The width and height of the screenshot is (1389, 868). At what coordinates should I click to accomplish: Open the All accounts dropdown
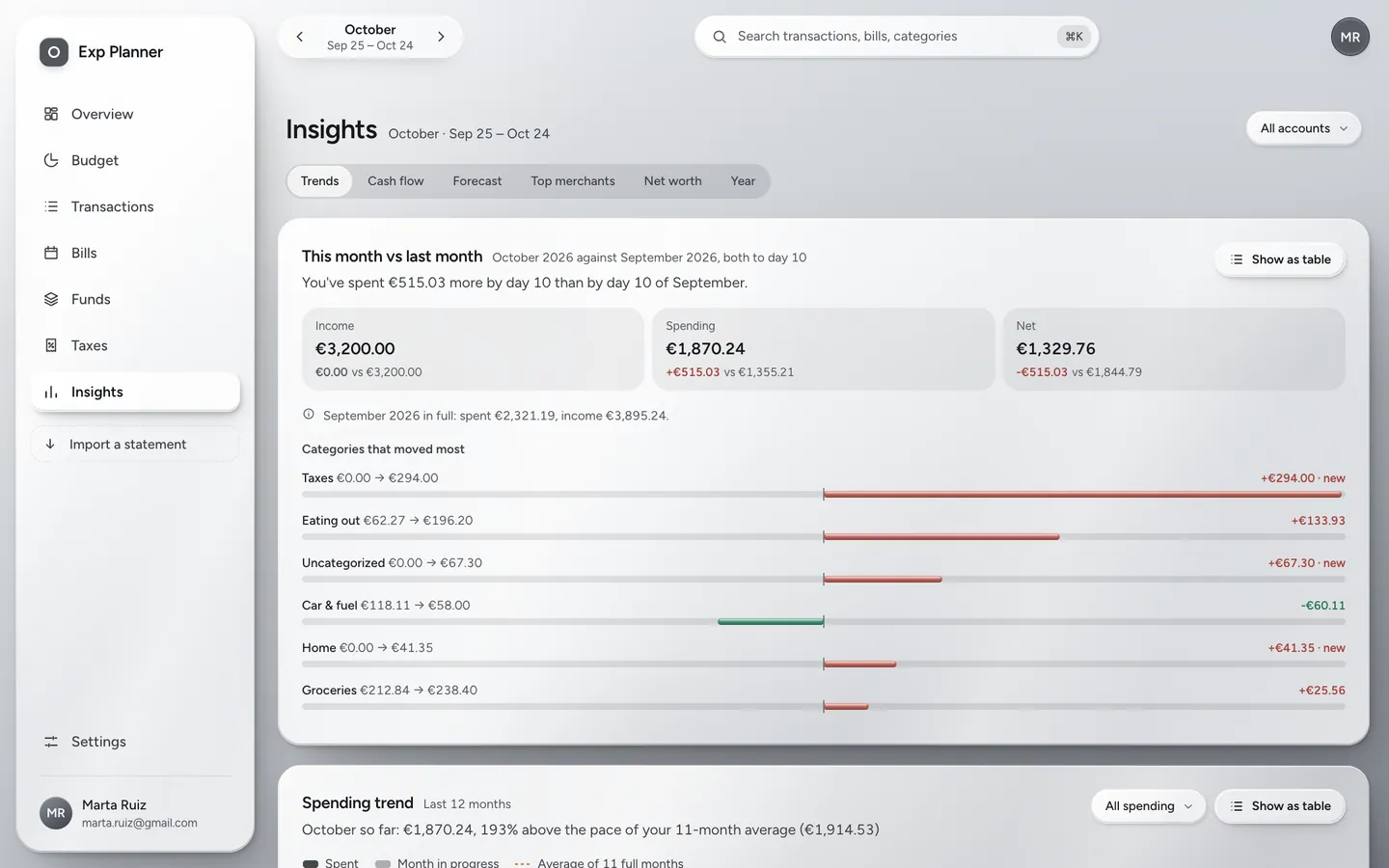click(x=1304, y=128)
